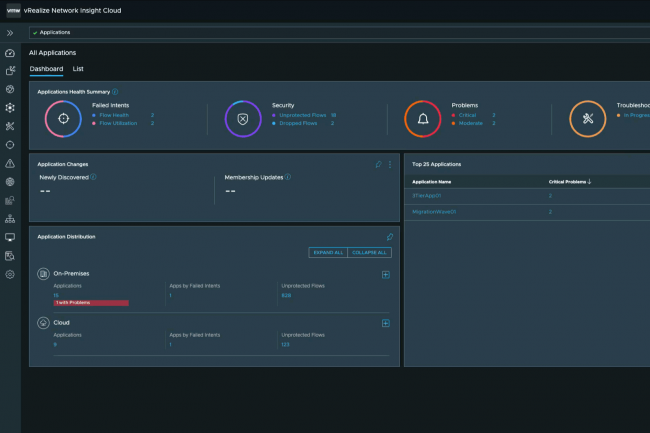Switch to the List tab
650x433 pixels.
click(78, 69)
